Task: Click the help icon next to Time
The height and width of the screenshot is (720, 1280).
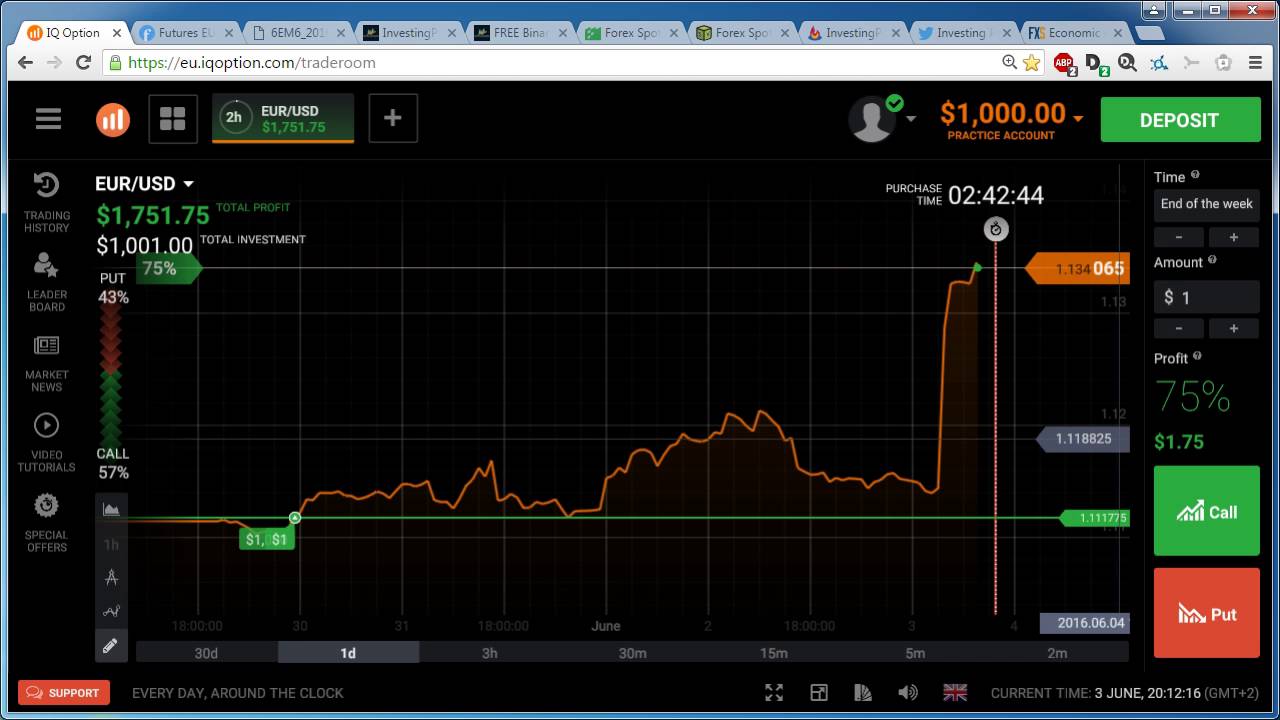Action: pyautogui.click(x=1195, y=175)
